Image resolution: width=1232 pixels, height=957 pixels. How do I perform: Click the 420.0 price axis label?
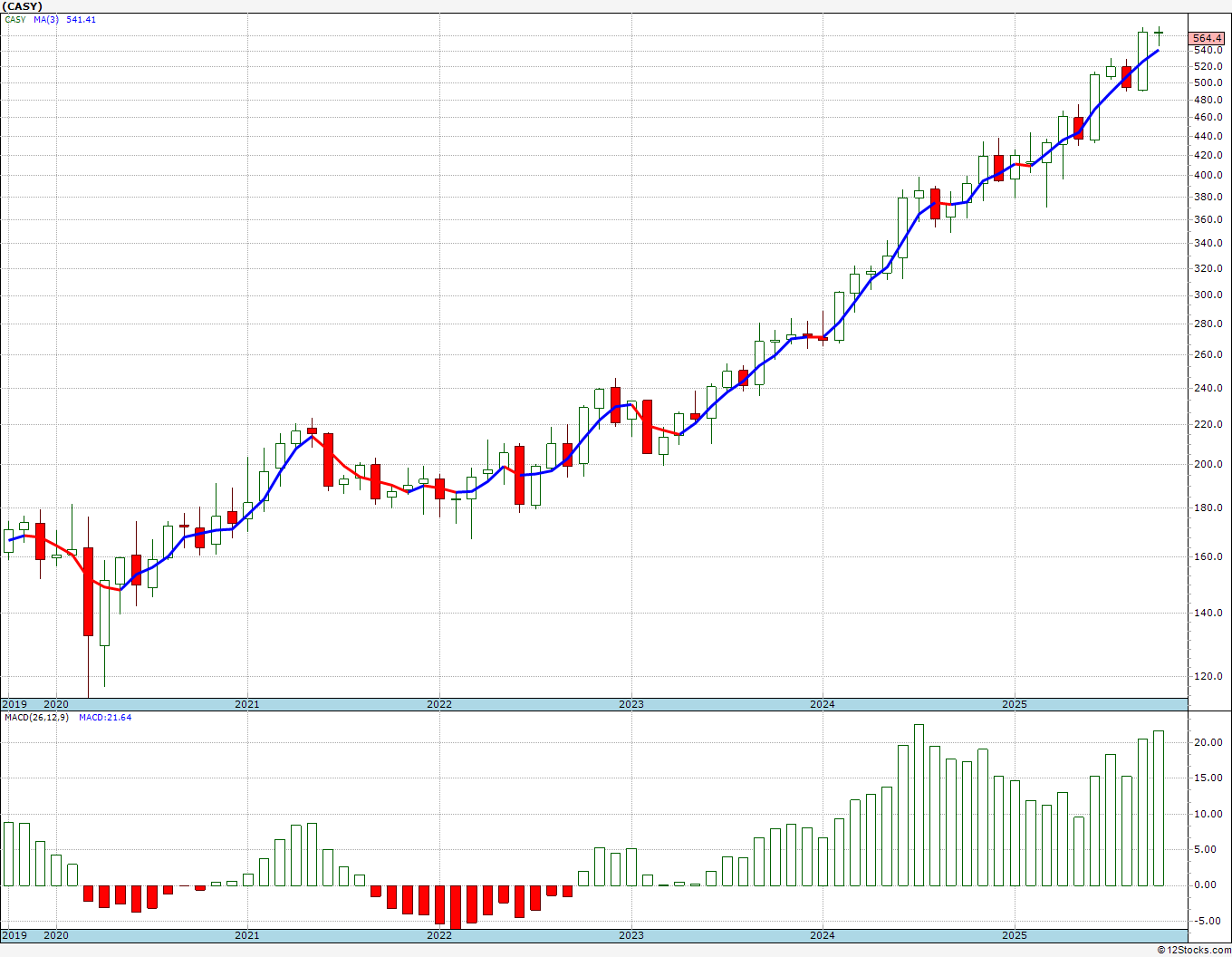click(x=1207, y=155)
